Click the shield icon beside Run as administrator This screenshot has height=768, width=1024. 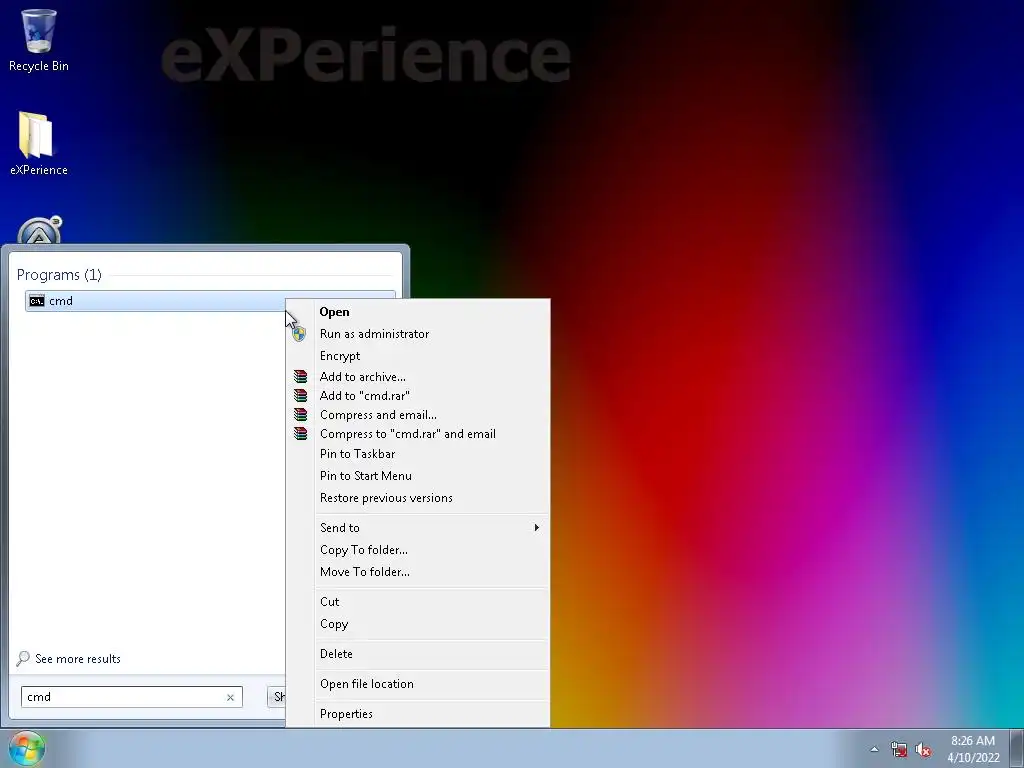tap(299, 334)
